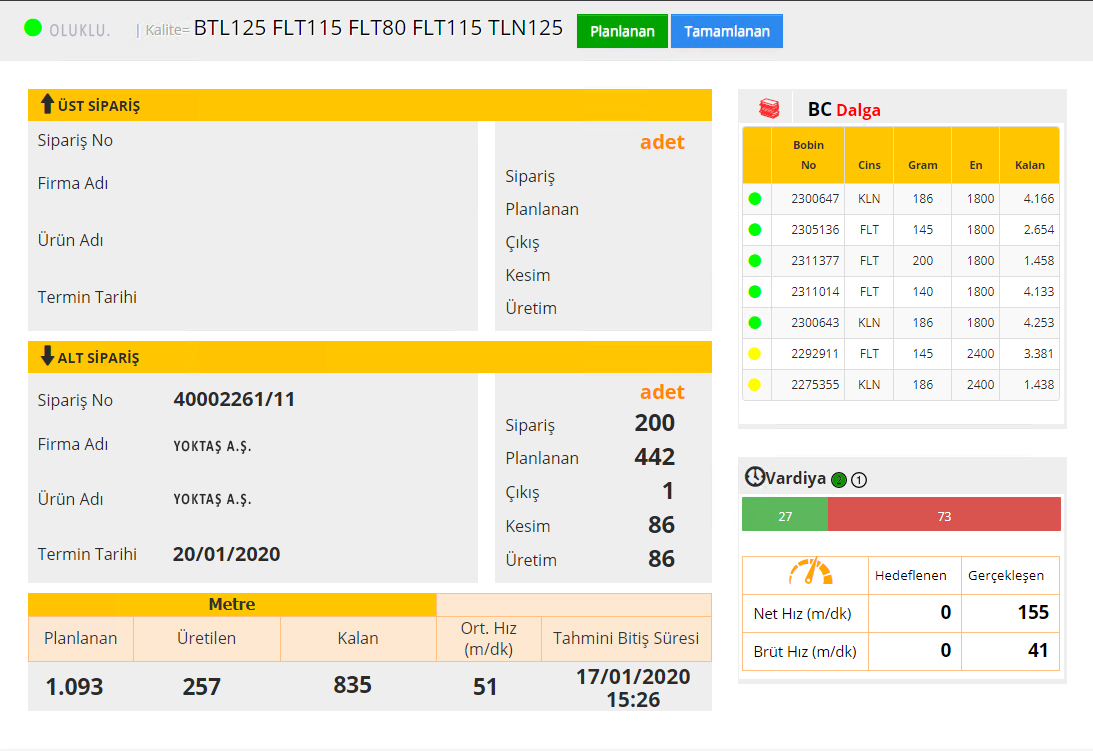The image size is (1093, 751).
Task: Select shift 2 green circle in Vardiya
Action: pyautogui.click(x=839, y=480)
